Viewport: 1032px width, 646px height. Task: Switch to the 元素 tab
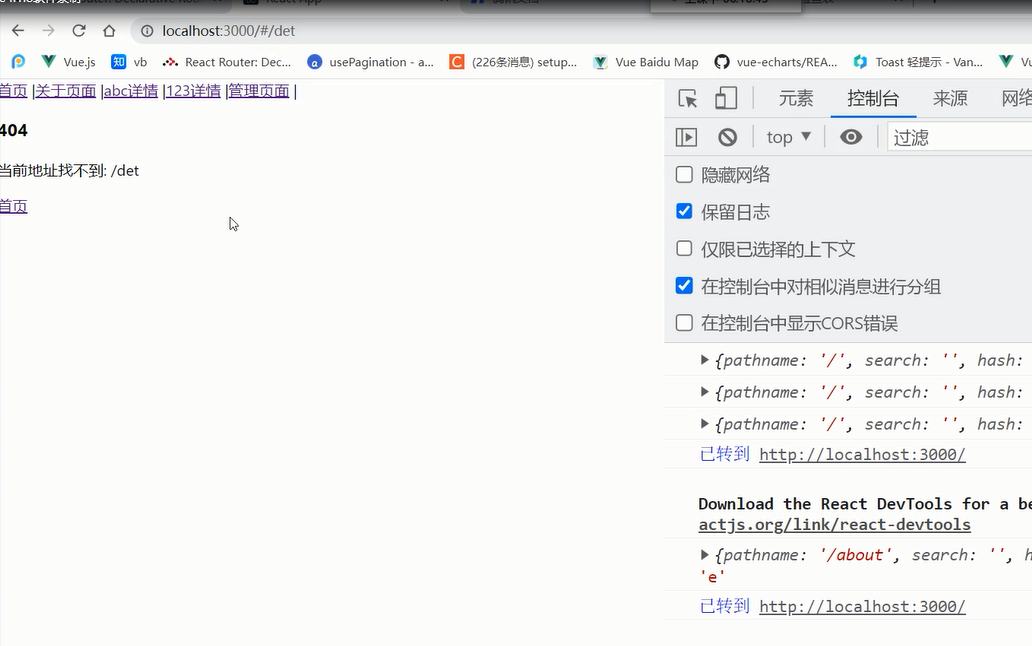796,97
